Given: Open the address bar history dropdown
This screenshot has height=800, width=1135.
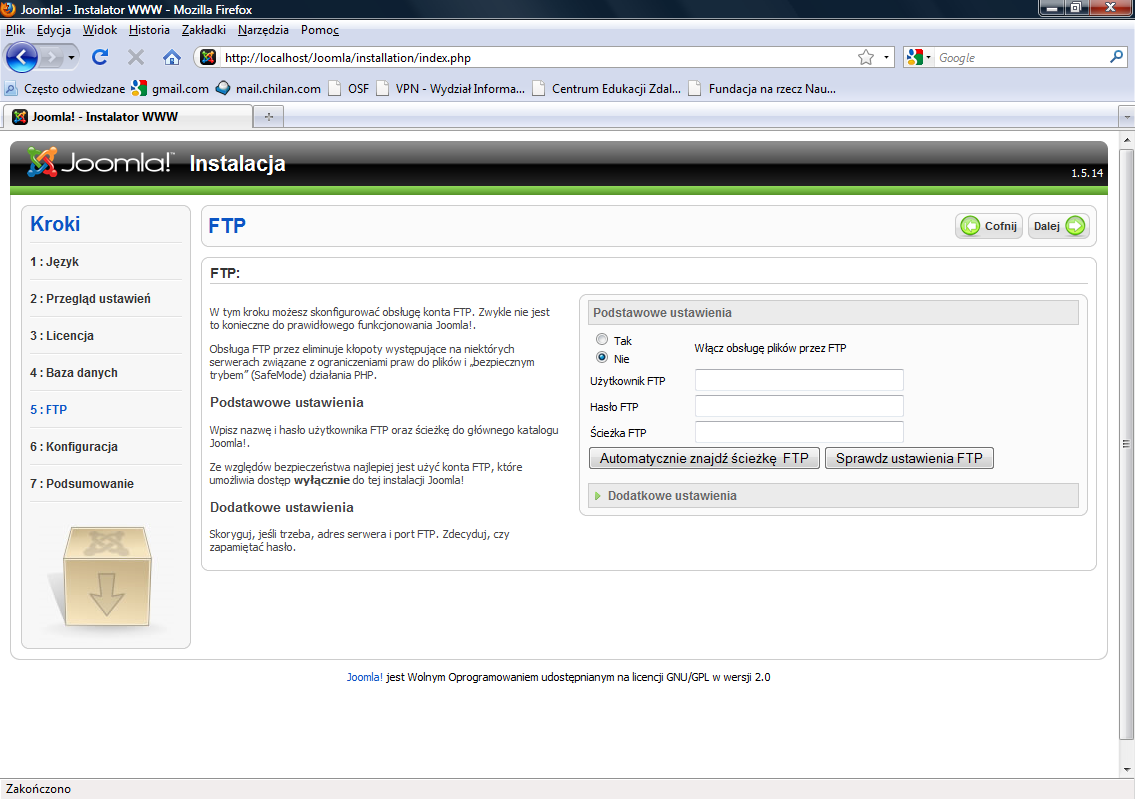Looking at the screenshot, I should [886, 57].
